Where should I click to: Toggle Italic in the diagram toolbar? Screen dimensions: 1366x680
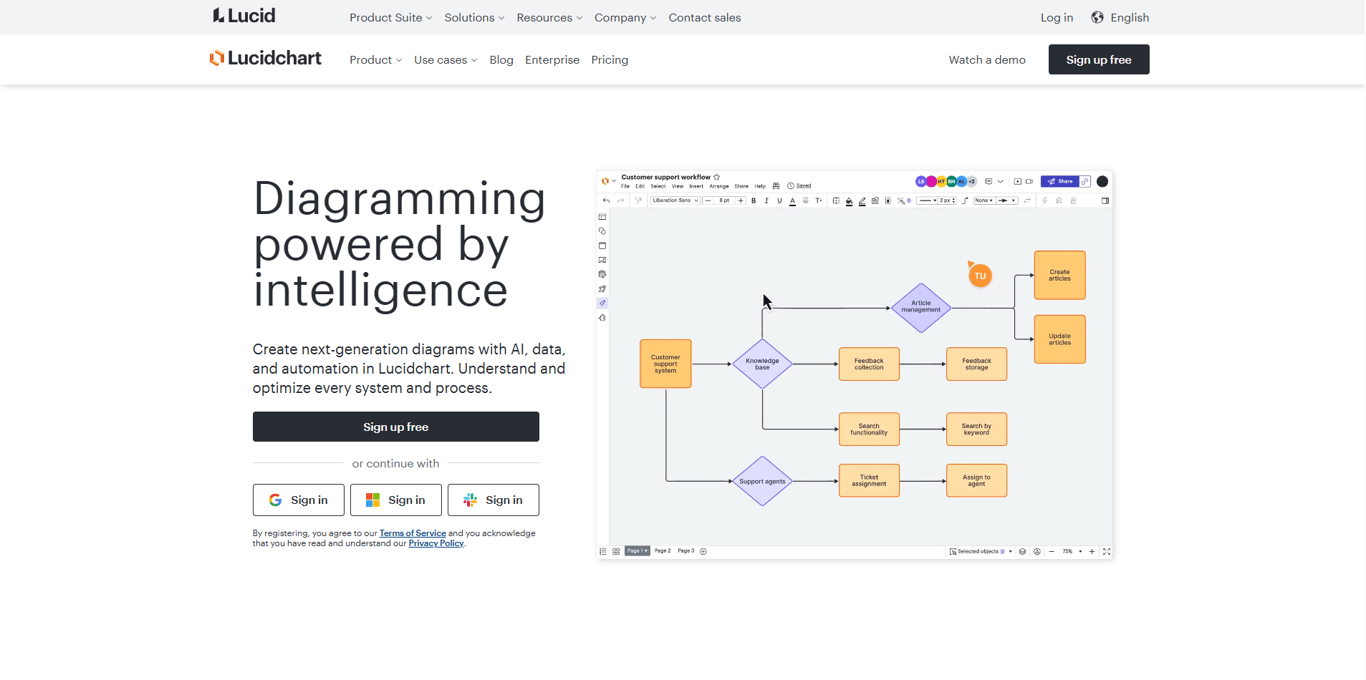click(x=767, y=201)
